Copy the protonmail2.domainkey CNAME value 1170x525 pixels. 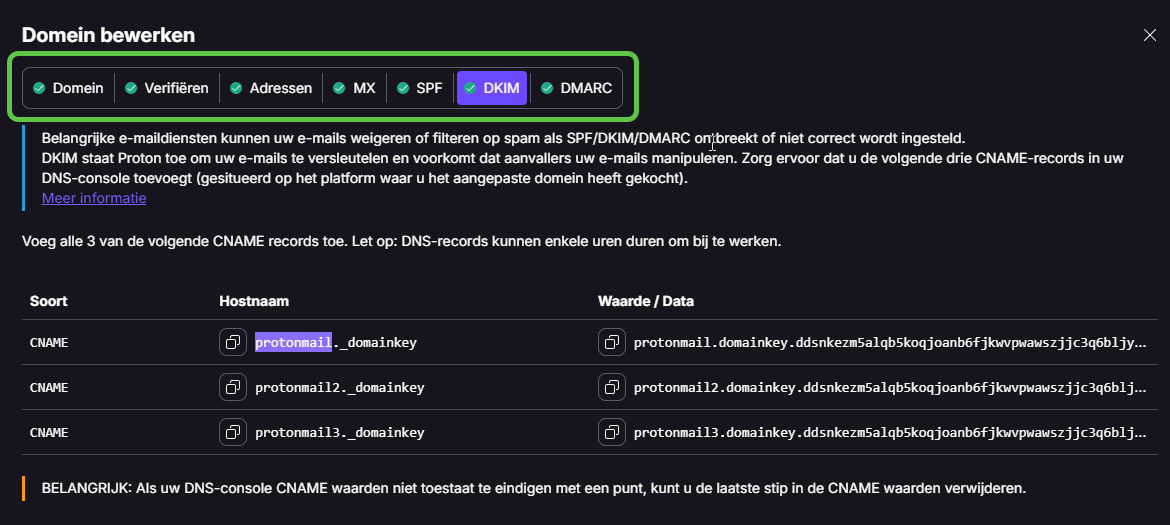pyautogui.click(x=611, y=387)
